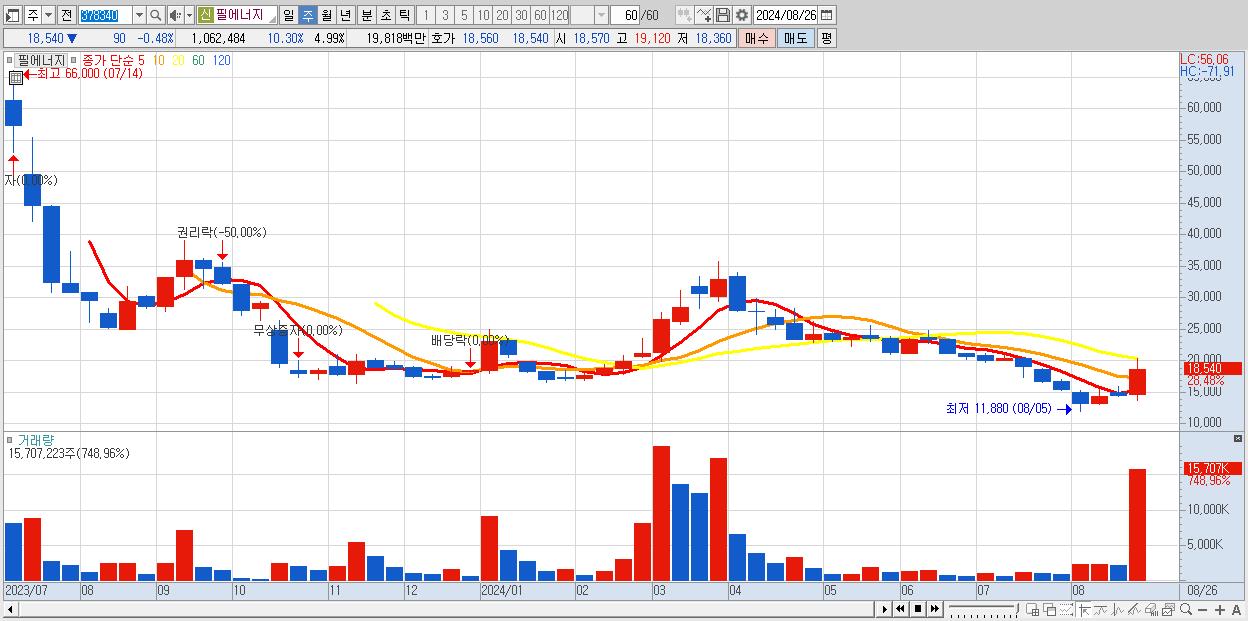This screenshot has width=1248, height=621.
Task: Choose interval 5 button
Action: 463,15
